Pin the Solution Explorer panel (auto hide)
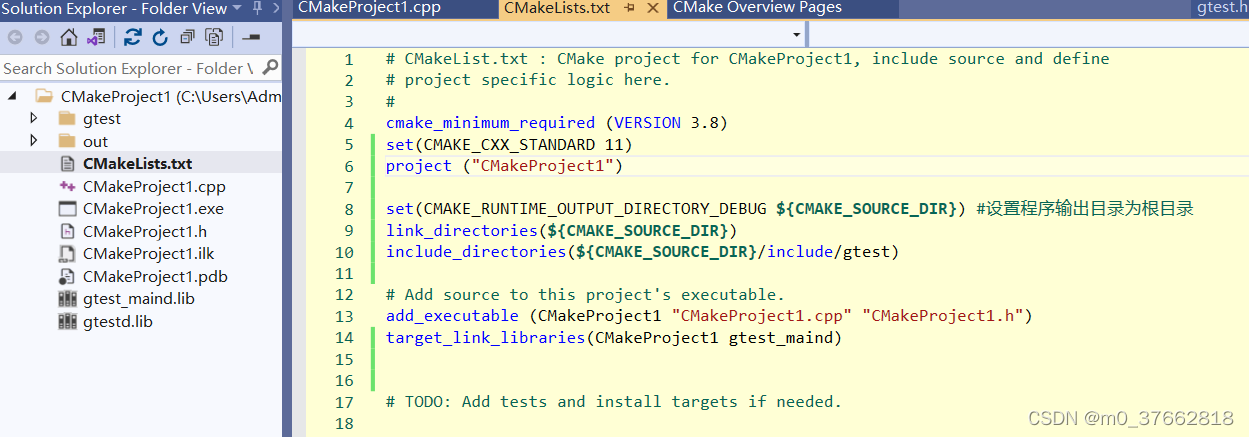Image resolution: width=1249 pixels, height=437 pixels. coord(258,8)
